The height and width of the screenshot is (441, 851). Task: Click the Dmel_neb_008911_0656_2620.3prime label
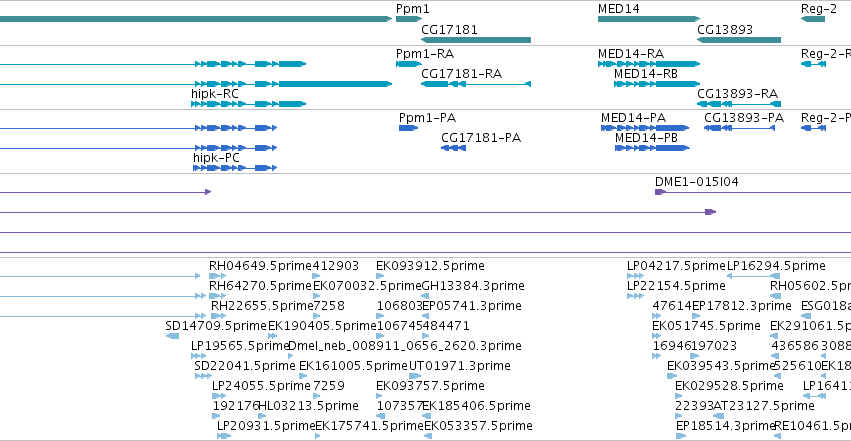pyautogui.click(x=405, y=346)
